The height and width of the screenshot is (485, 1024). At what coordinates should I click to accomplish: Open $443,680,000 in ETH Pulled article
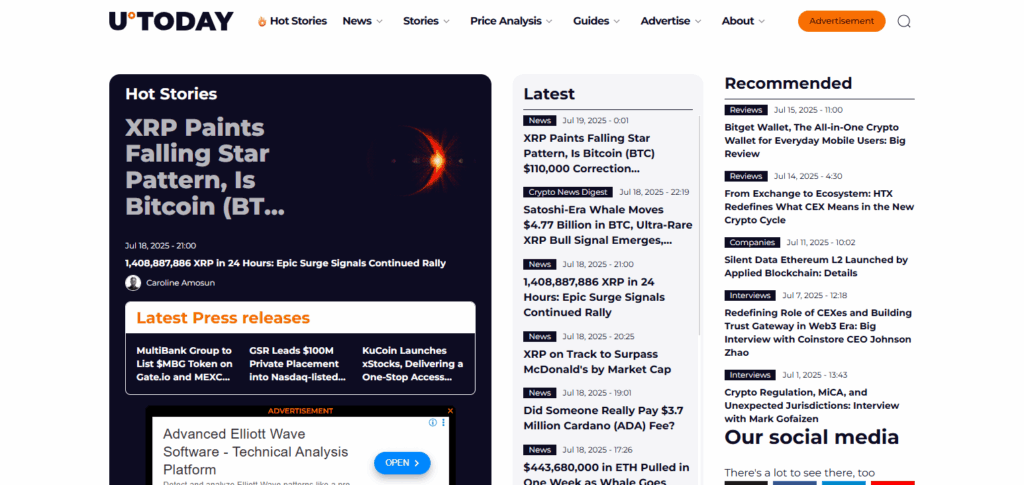(606, 474)
